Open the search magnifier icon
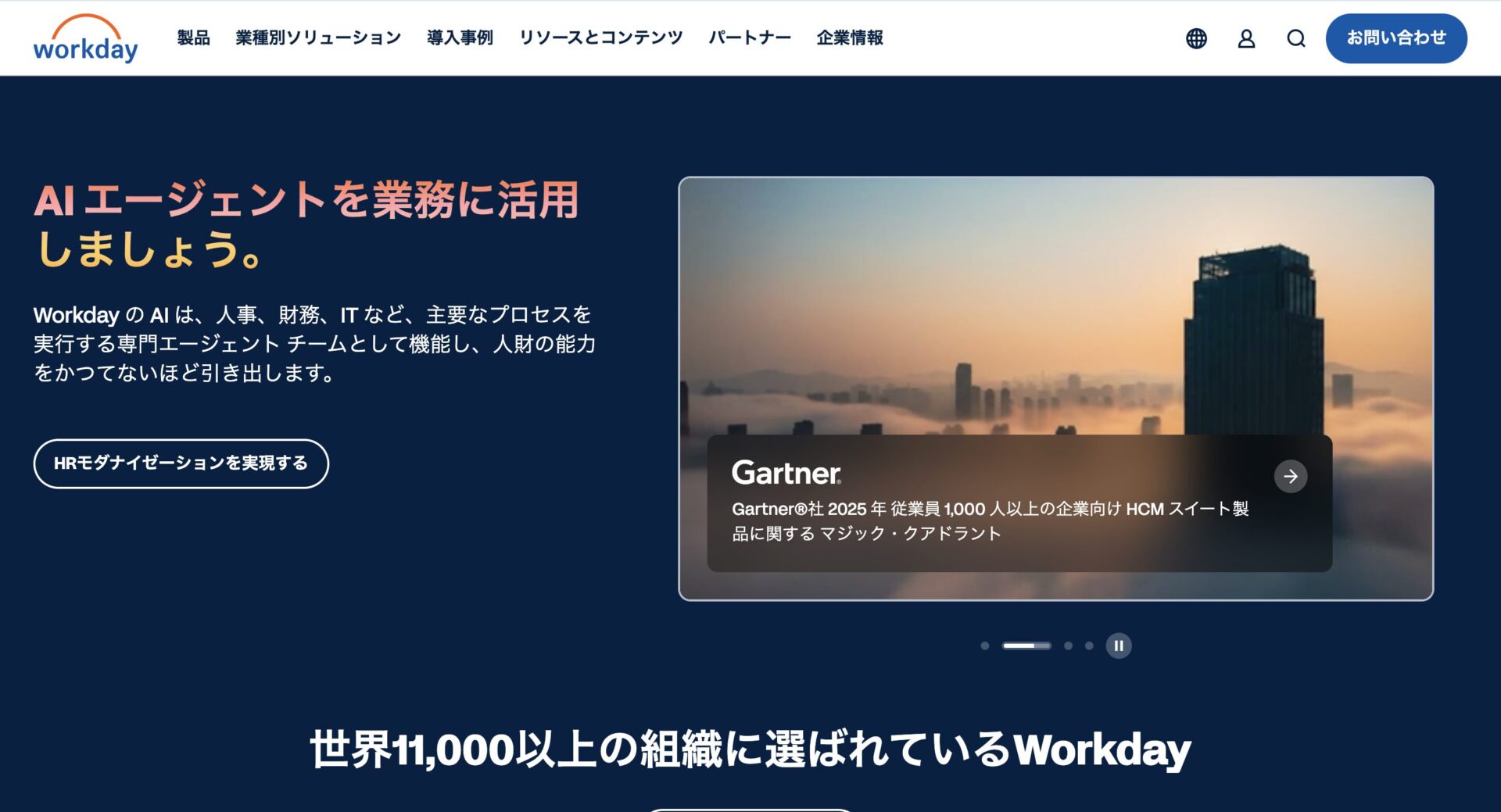 (x=1296, y=38)
